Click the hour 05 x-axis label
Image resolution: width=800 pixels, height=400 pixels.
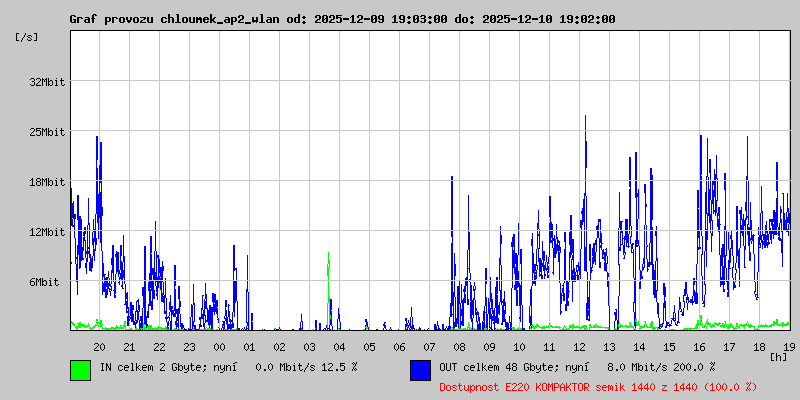(x=369, y=347)
